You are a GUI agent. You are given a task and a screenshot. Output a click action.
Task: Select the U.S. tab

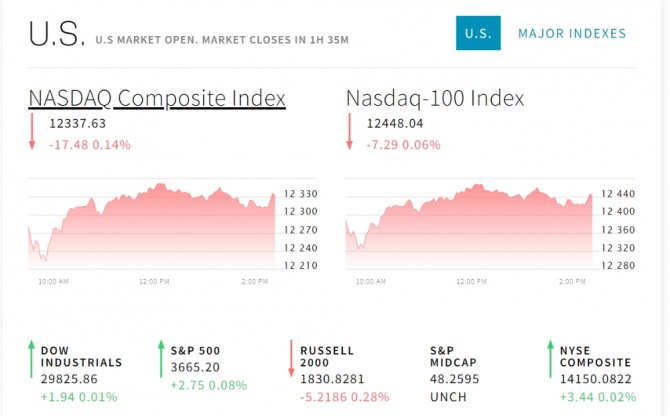point(478,34)
